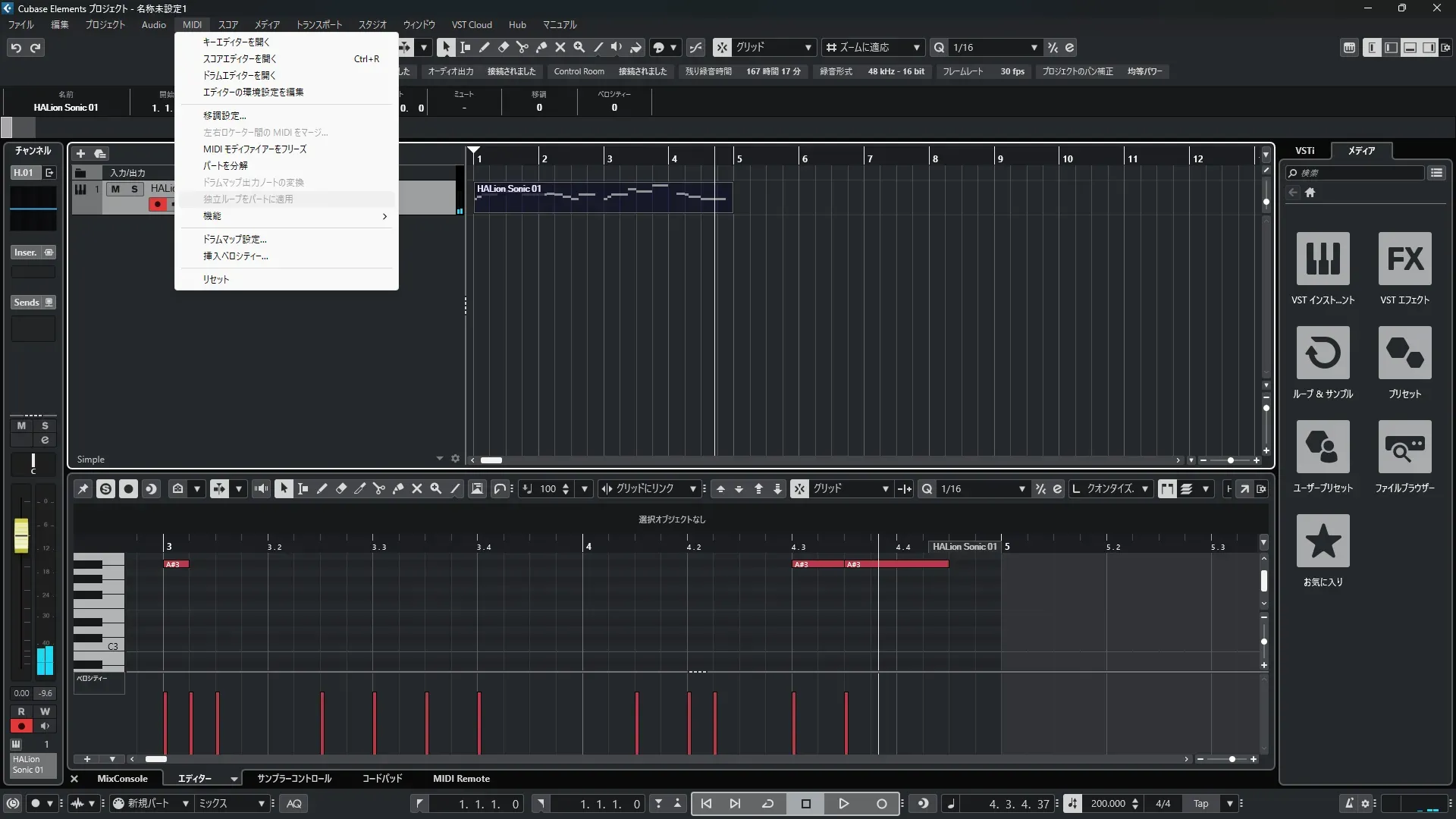
Task: Expand key editor quantize 1/16 dropdown
Action: point(1021,489)
